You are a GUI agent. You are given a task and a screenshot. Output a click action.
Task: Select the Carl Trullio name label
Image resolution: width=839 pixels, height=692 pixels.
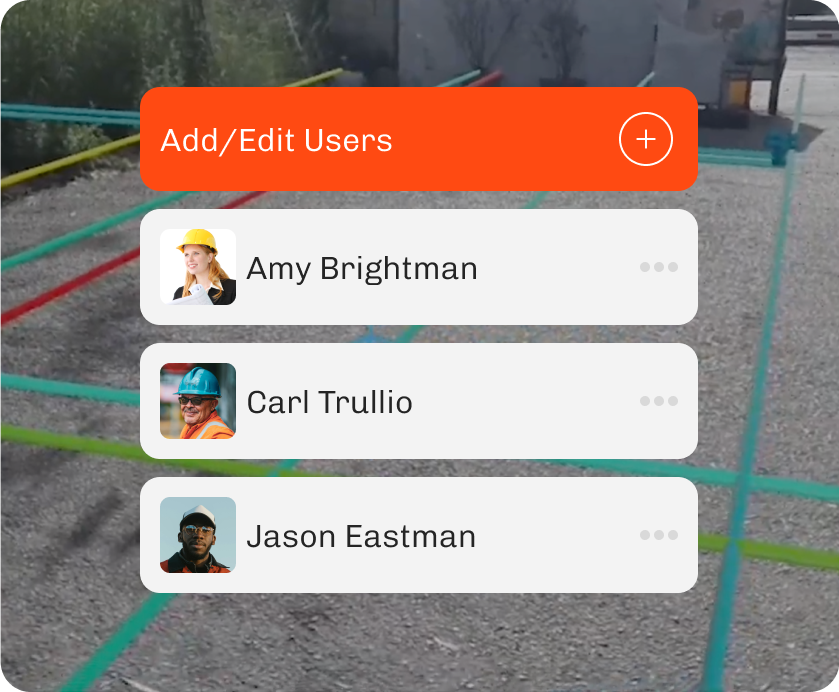click(x=330, y=402)
